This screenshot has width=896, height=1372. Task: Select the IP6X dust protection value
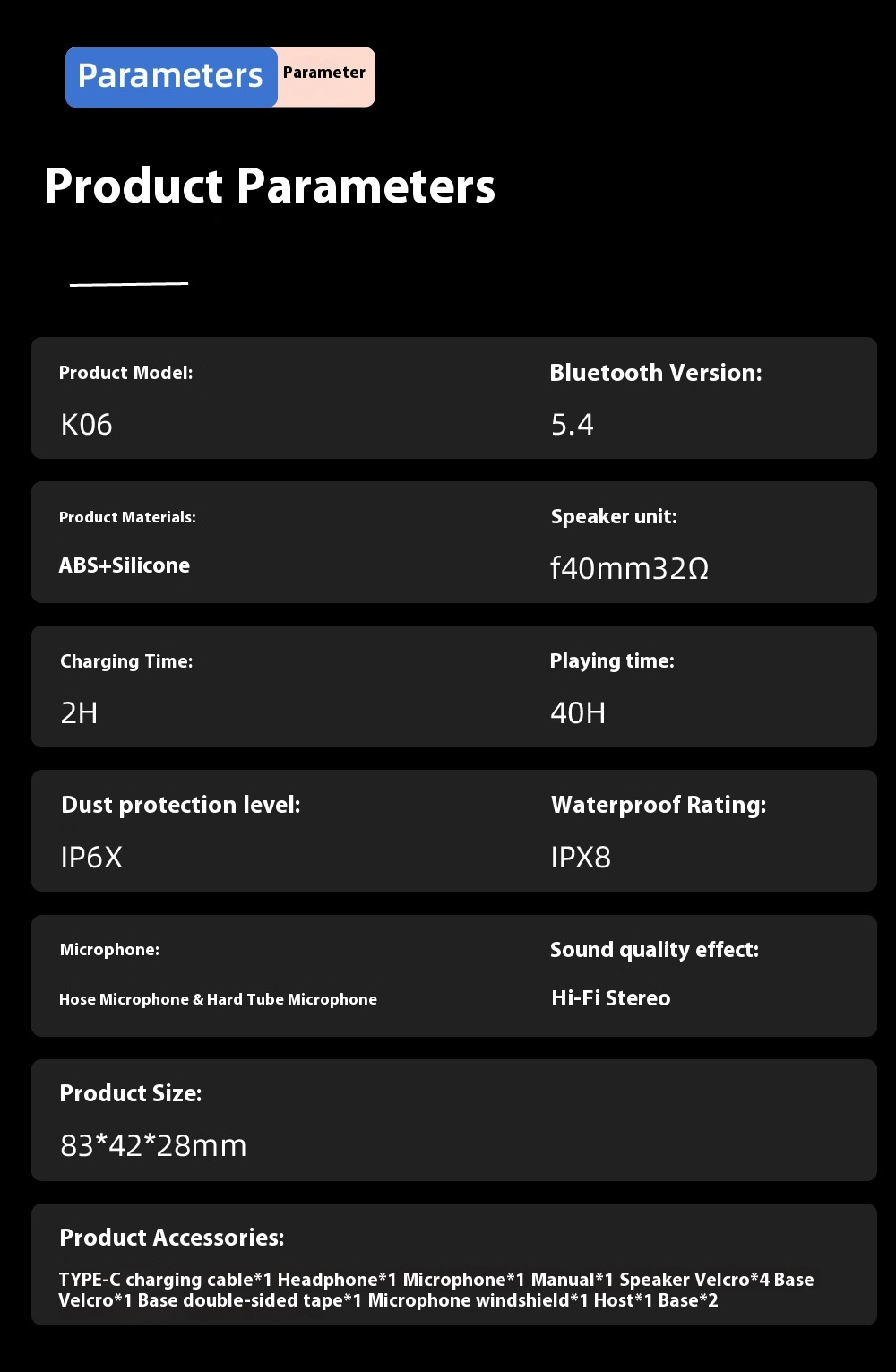pos(91,858)
